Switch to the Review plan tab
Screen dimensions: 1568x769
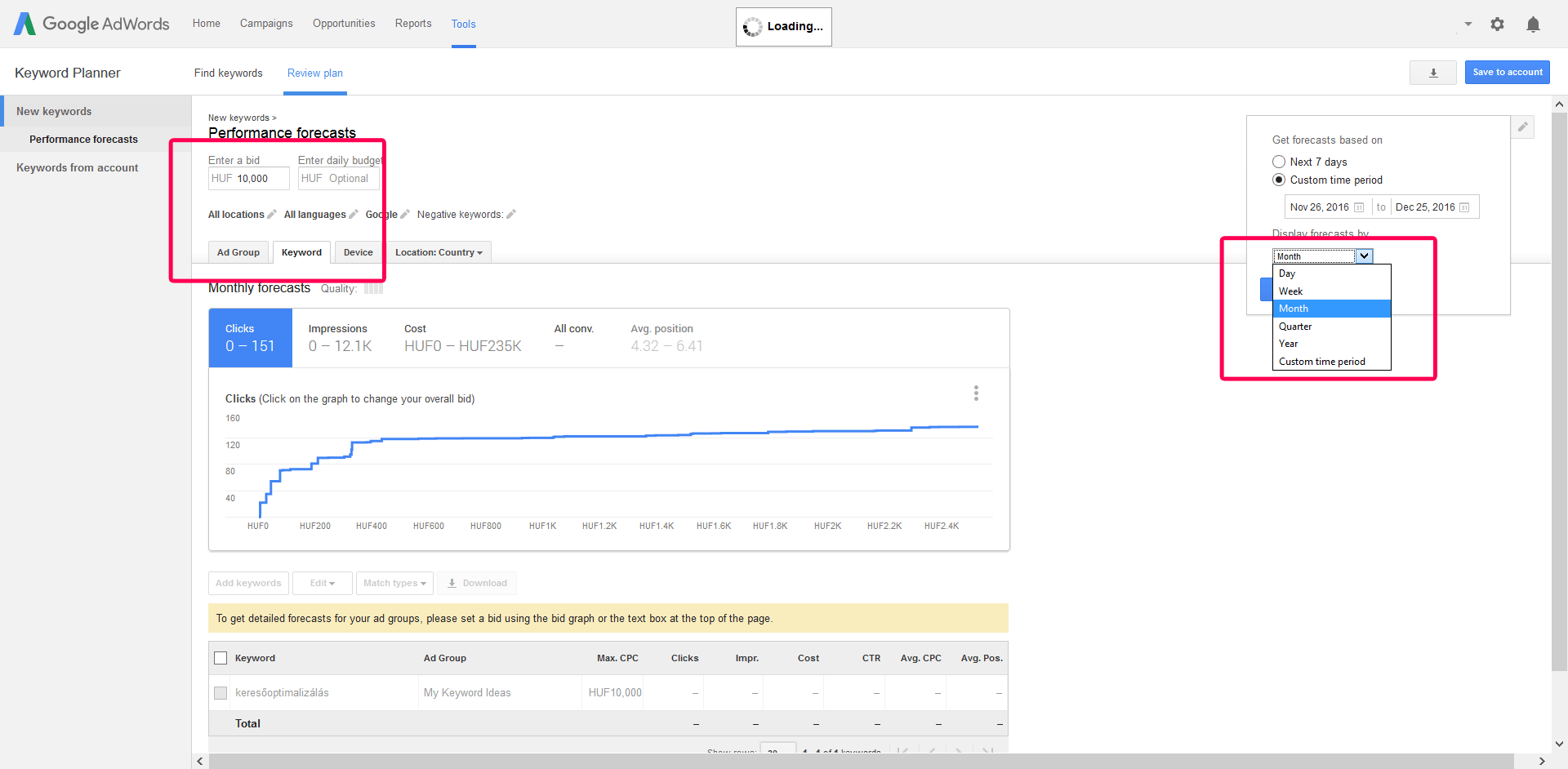[x=315, y=73]
